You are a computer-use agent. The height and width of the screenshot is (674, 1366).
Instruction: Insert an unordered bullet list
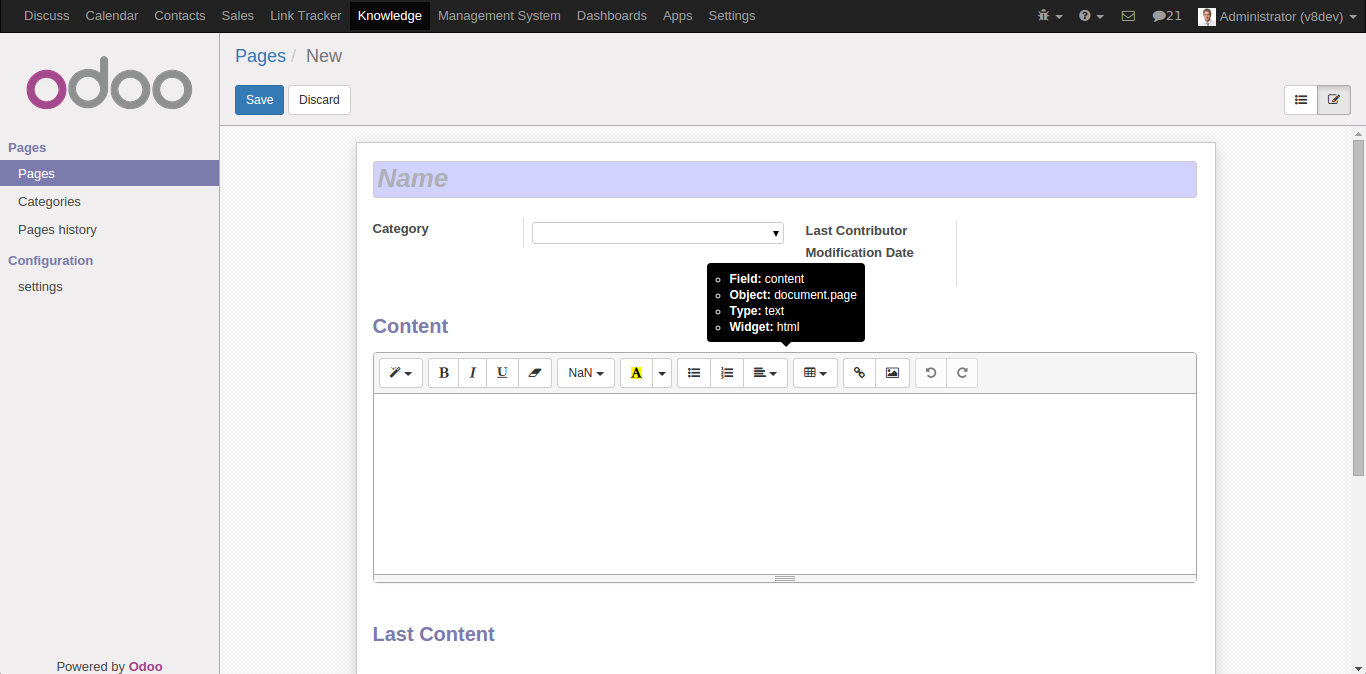pos(694,373)
